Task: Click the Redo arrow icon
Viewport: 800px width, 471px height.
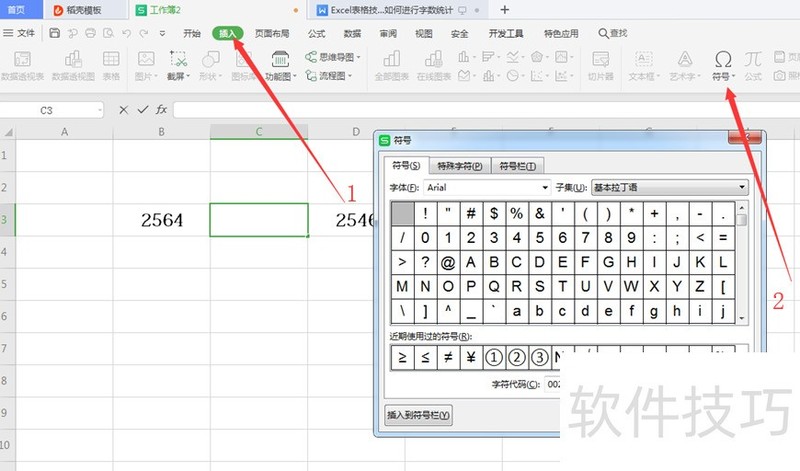Action: point(144,33)
